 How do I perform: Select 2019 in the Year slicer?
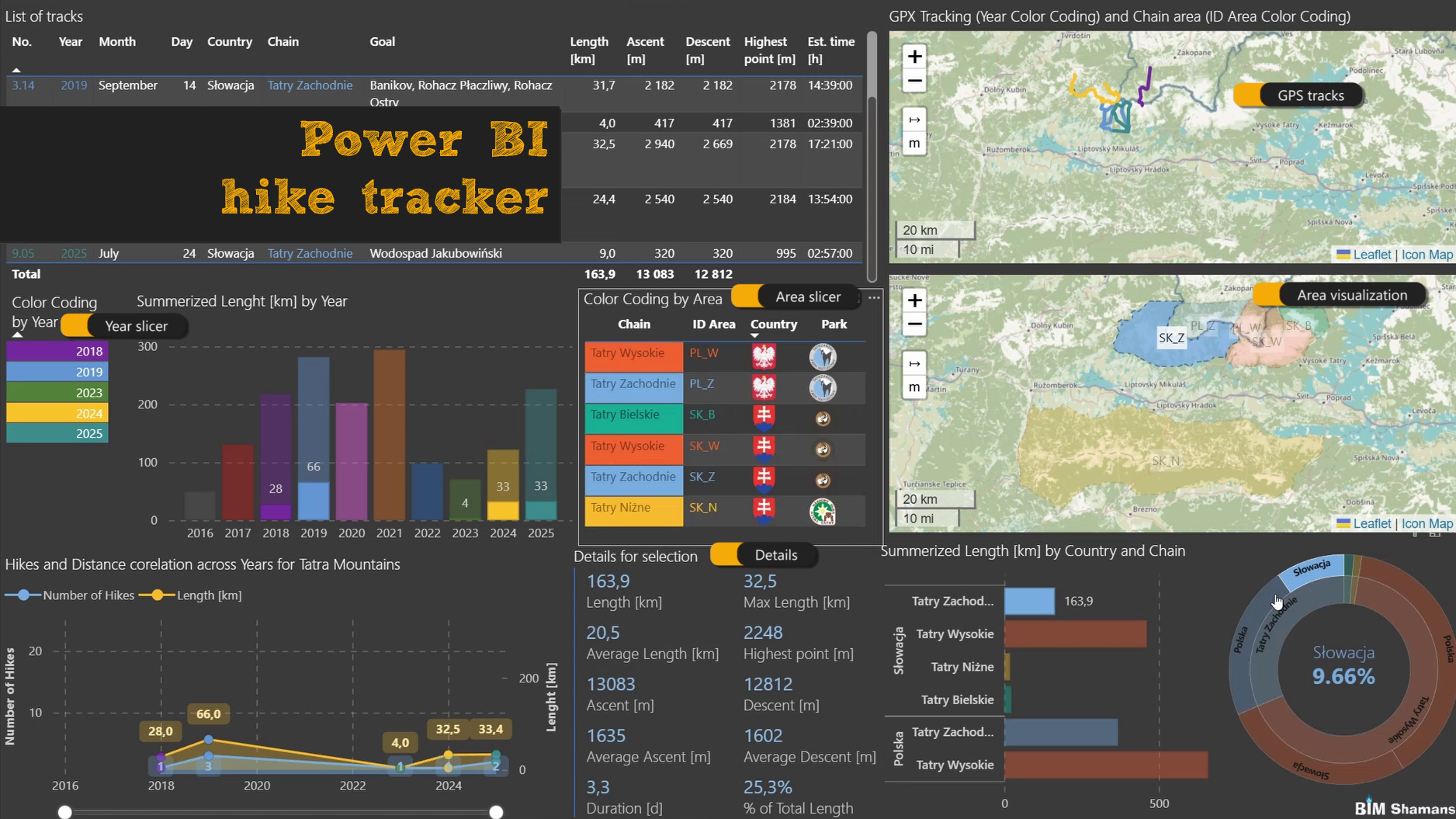click(56, 372)
